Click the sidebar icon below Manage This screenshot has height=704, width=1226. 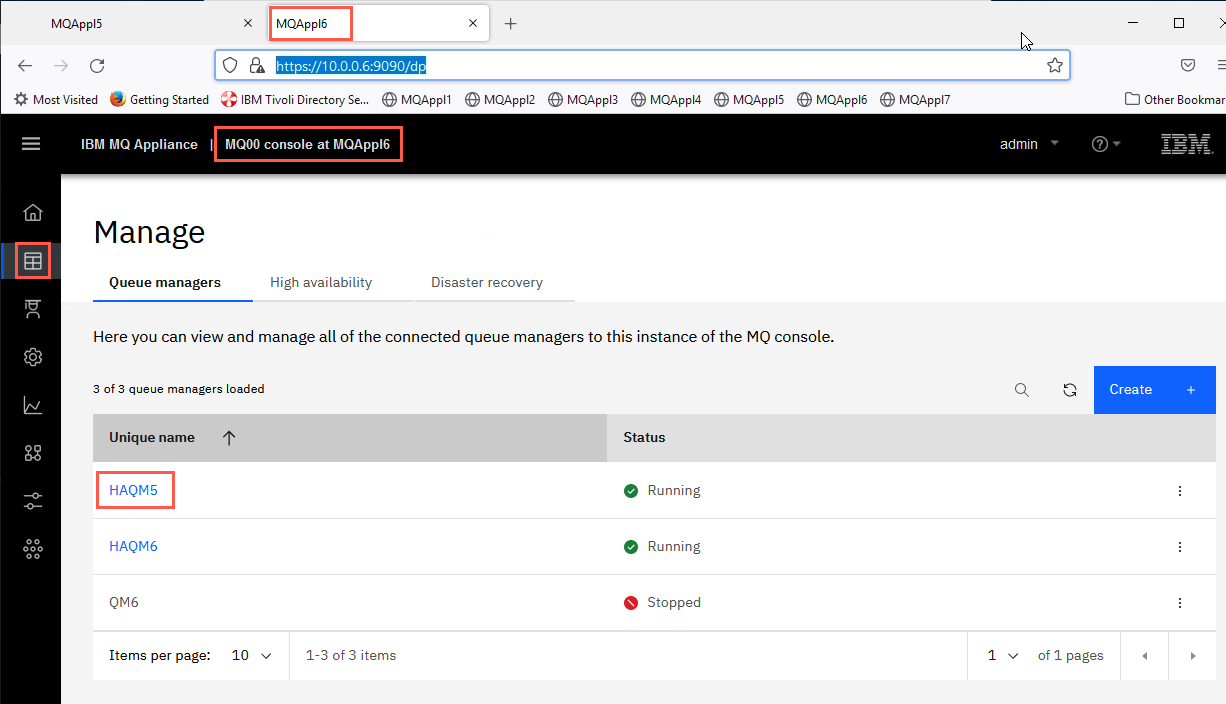(x=33, y=309)
